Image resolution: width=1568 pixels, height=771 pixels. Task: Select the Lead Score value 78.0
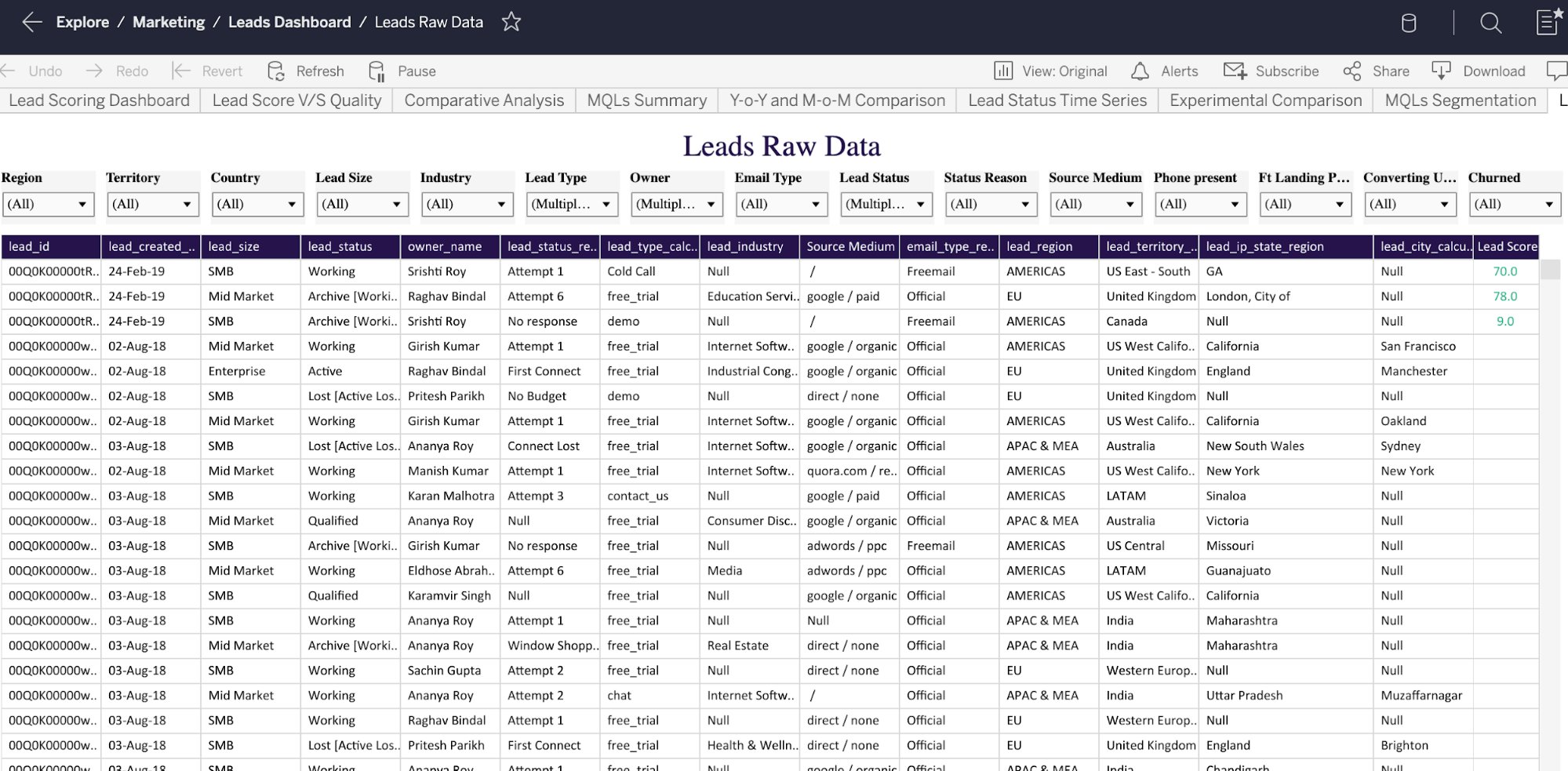tap(1504, 296)
